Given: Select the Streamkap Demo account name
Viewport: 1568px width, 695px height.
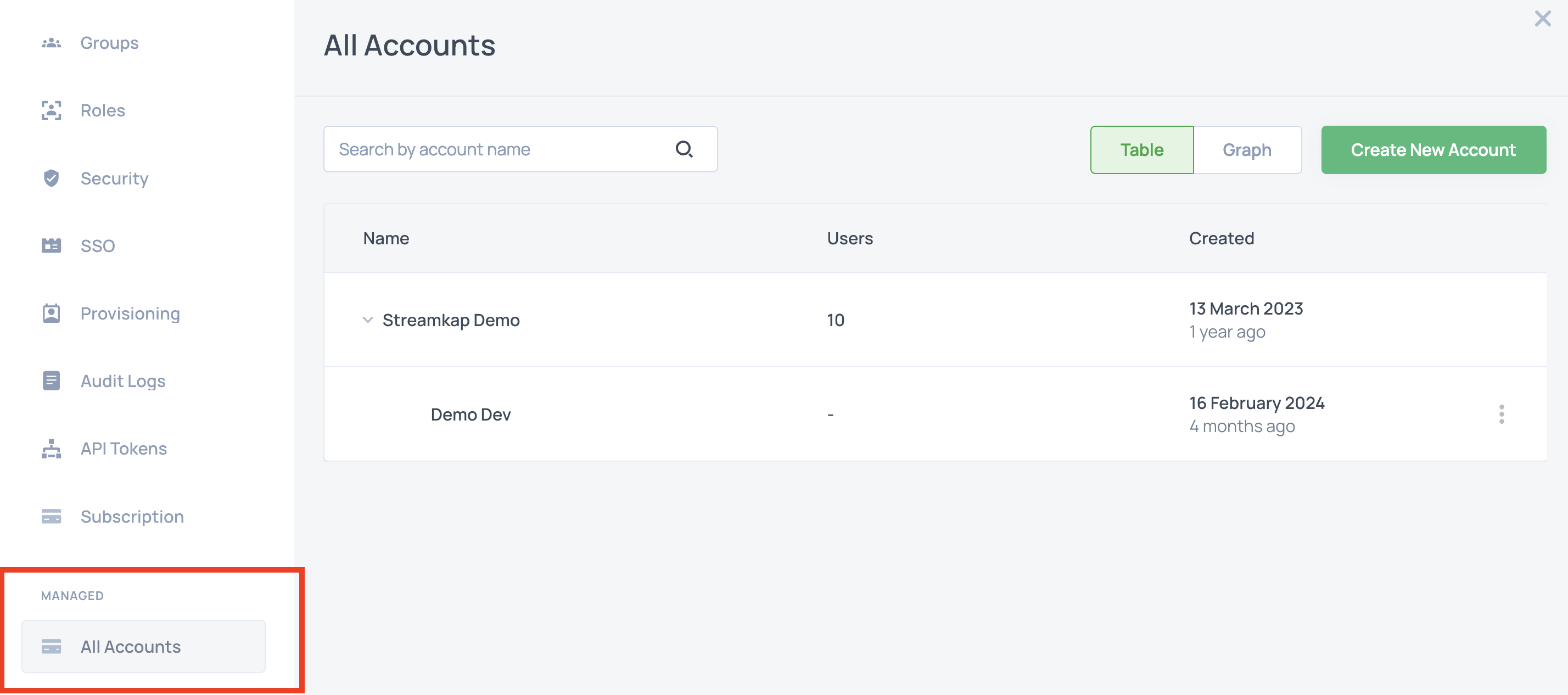Looking at the screenshot, I should [451, 320].
